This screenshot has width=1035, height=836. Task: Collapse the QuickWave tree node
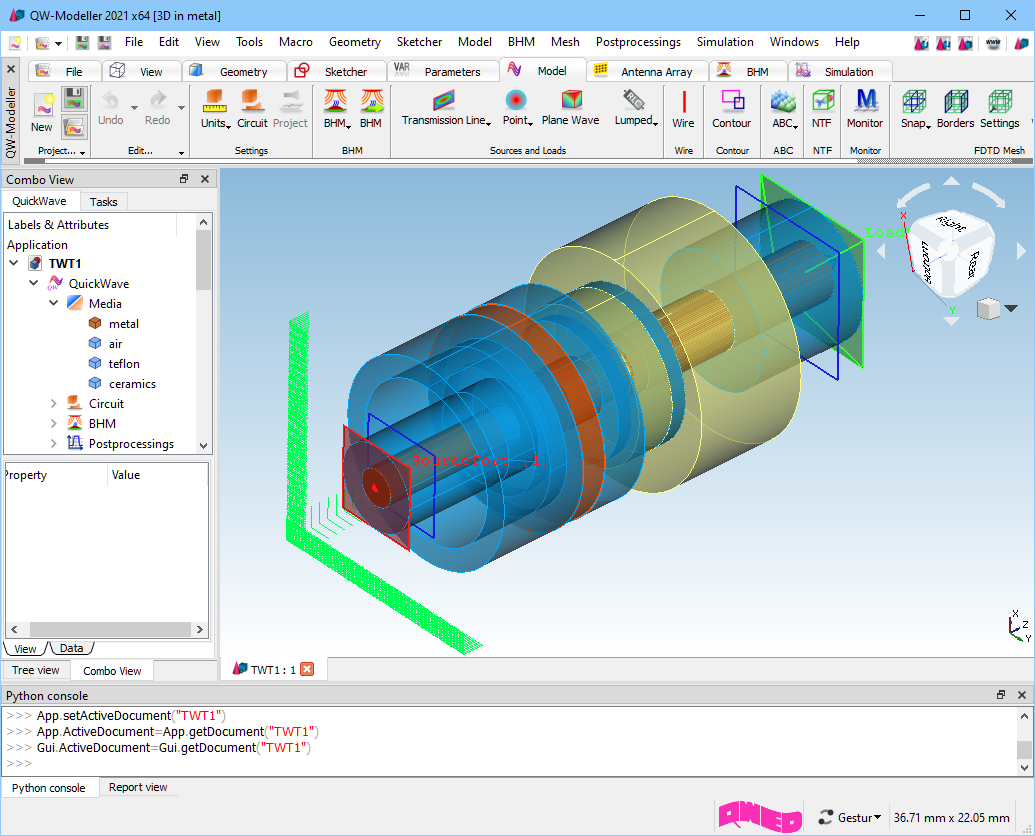click(x=34, y=283)
